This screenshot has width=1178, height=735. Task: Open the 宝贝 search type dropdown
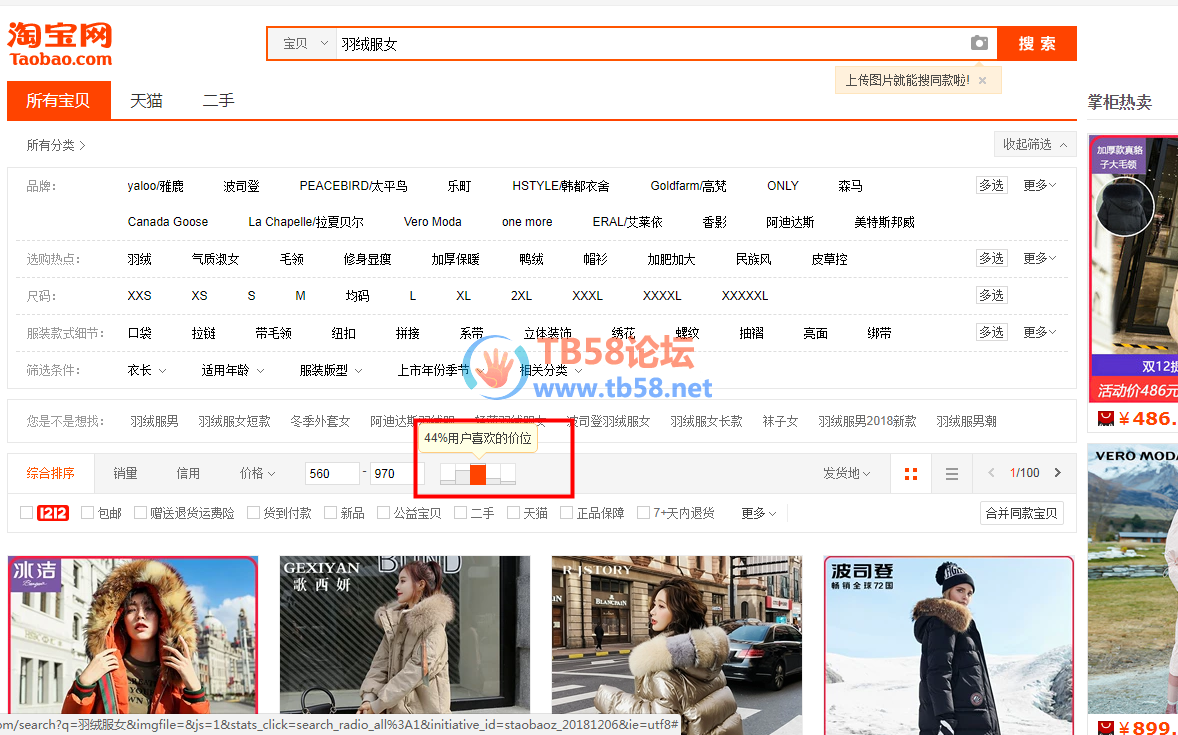[x=304, y=44]
